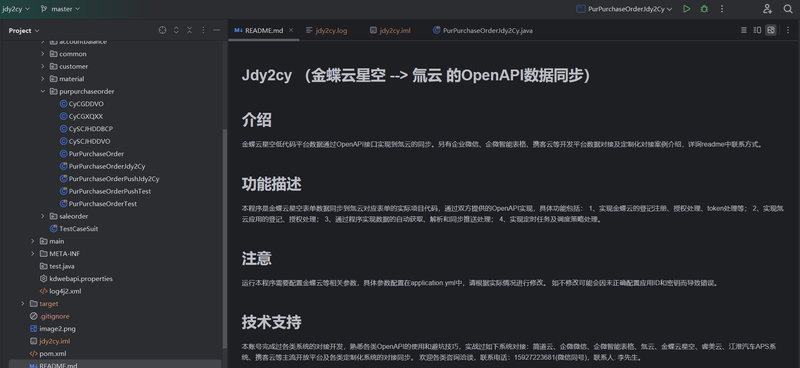Select log4j2.xml file in tree
The image size is (800, 368).
65,291
